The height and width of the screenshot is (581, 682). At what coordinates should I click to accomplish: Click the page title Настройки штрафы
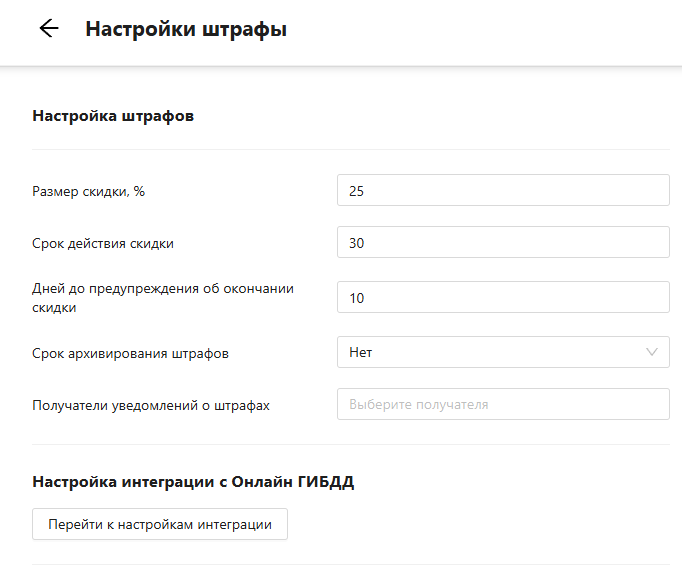click(x=186, y=30)
